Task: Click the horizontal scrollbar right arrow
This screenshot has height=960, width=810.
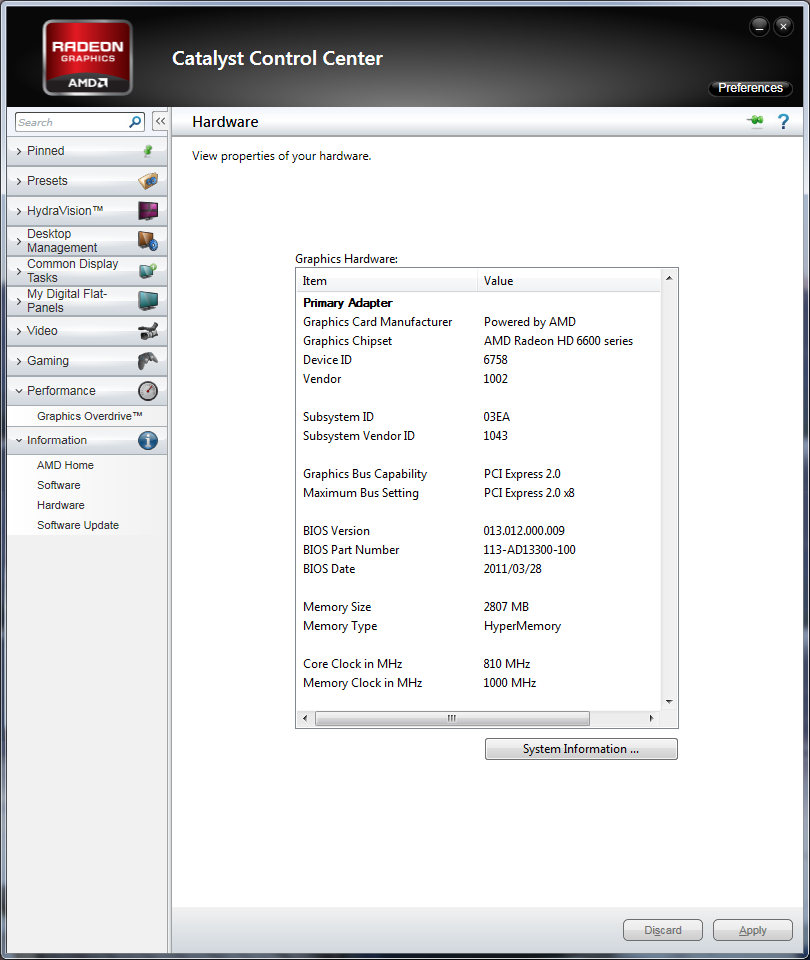Action: click(651, 718)
